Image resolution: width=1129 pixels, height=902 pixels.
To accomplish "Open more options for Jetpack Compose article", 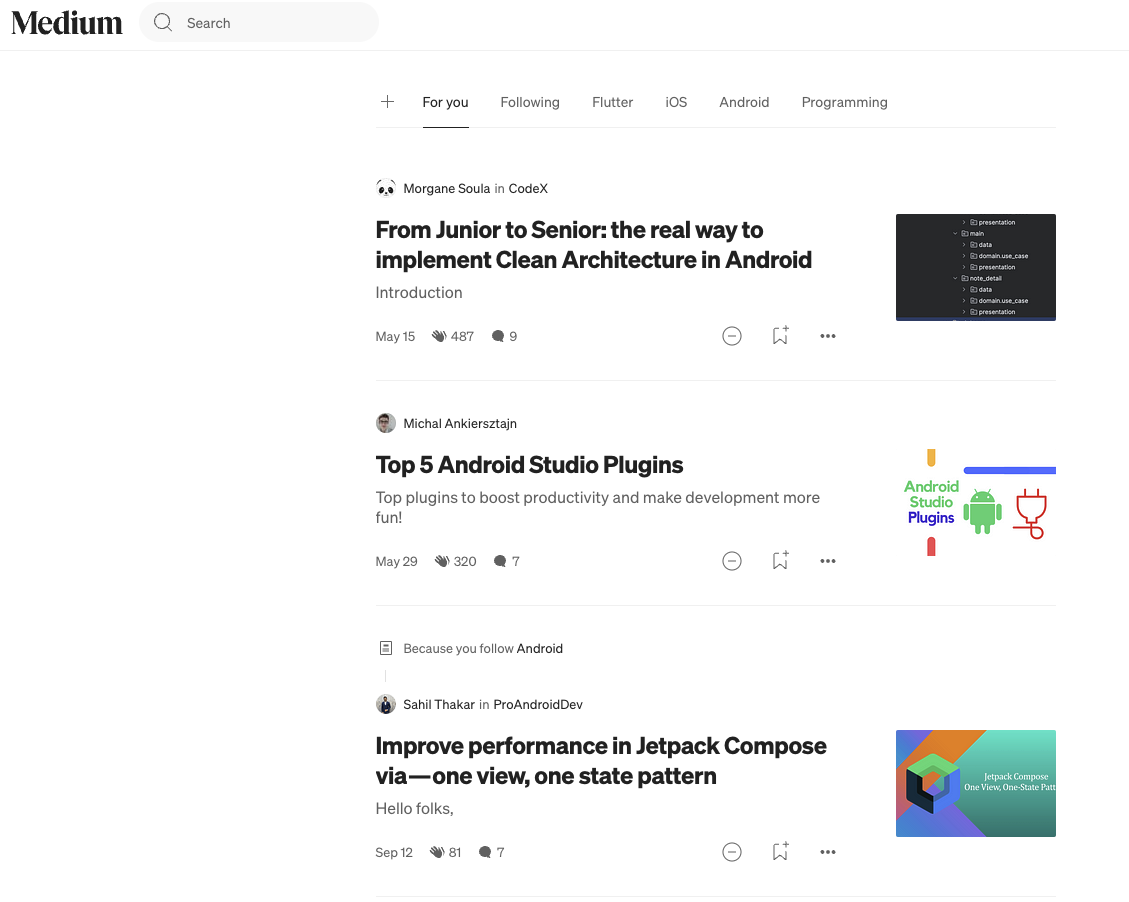I will coord(828,852).
